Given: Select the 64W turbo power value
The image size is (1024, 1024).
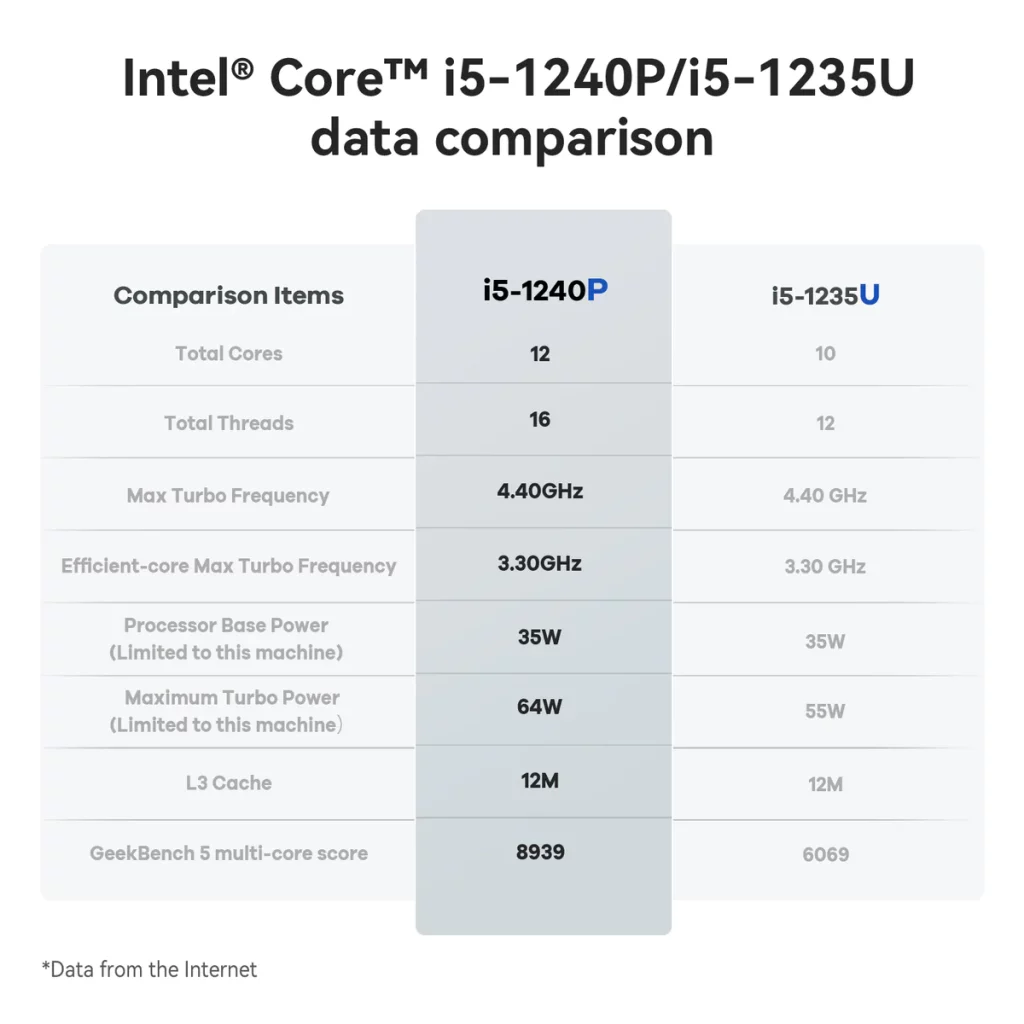Looking at the screenshot, I should (539, 707).
